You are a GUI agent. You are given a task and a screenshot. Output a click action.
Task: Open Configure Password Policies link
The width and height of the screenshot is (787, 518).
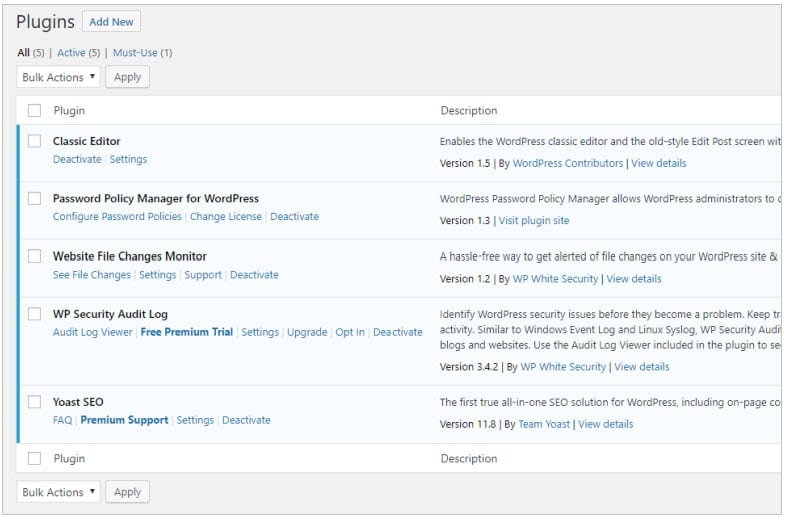[x=117, y=216]
